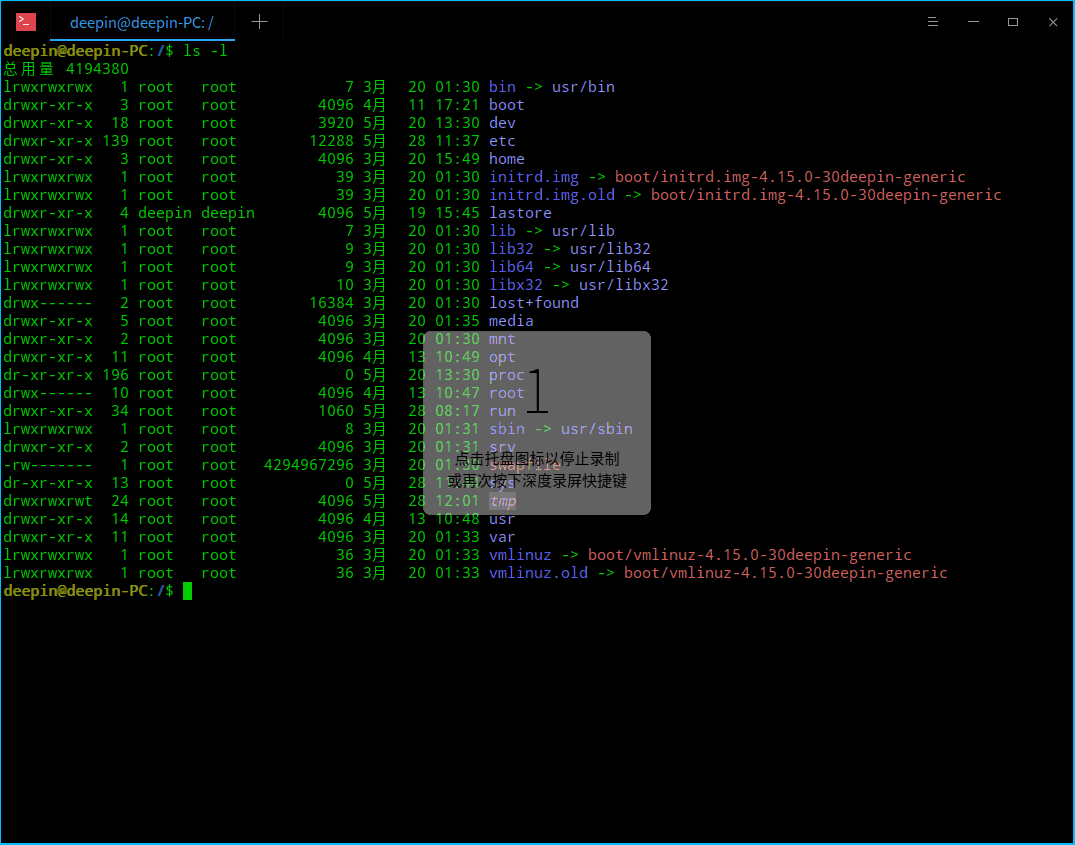Screen dimensions: 1075x845
Task: Click the 'lastore' directory name
Action: [520, 212]
